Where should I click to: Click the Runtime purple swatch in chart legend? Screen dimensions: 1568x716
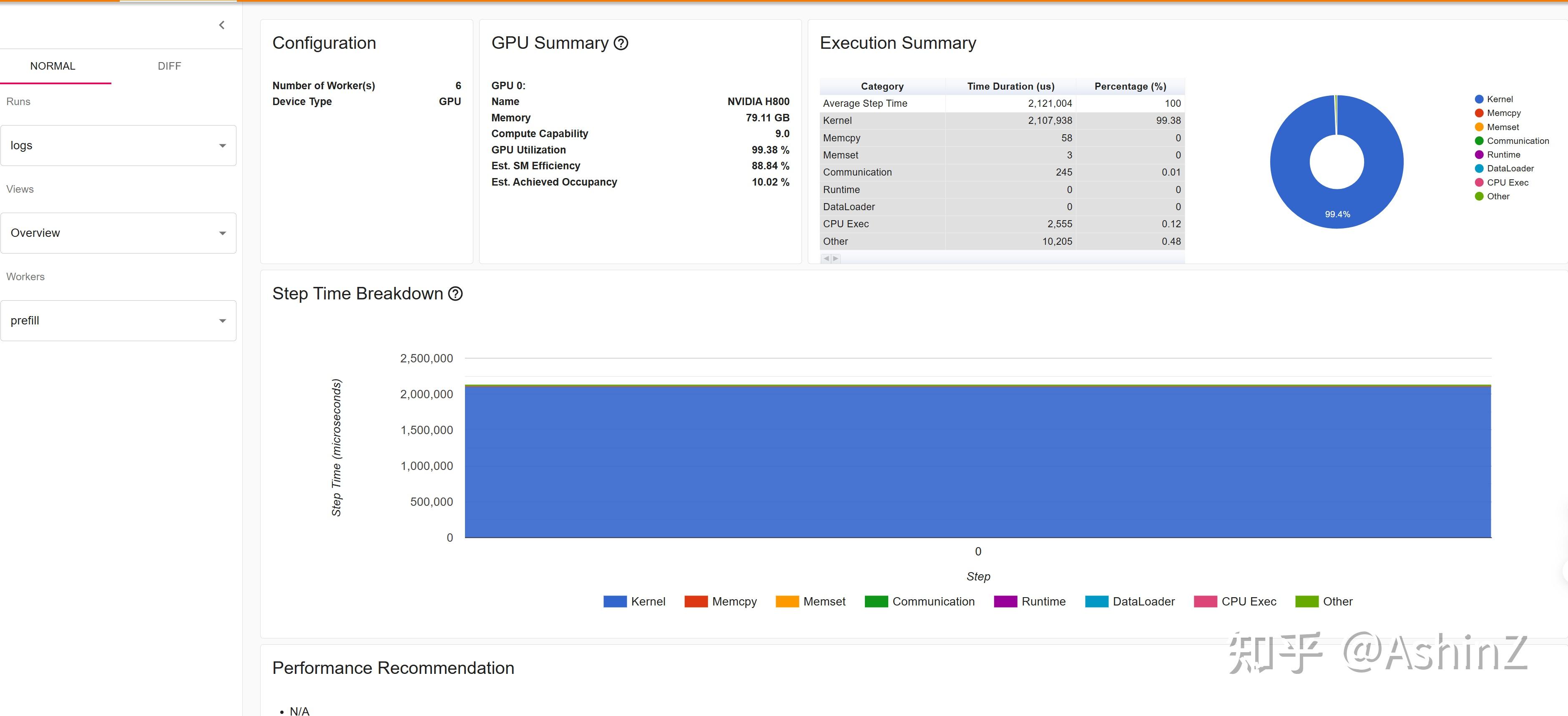point(1005,602)
